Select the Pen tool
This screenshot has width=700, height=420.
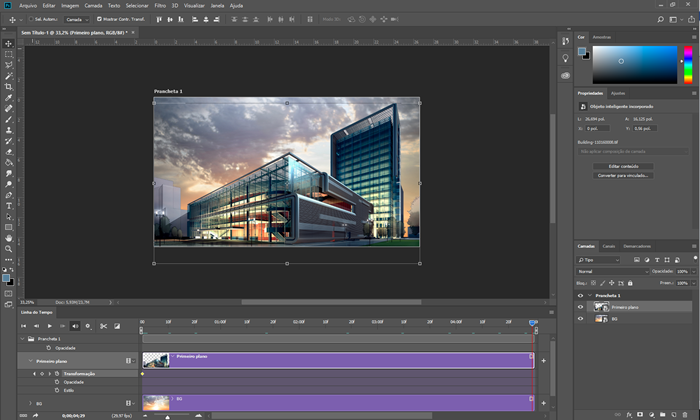pyautogui.click(x=8, y=195)
